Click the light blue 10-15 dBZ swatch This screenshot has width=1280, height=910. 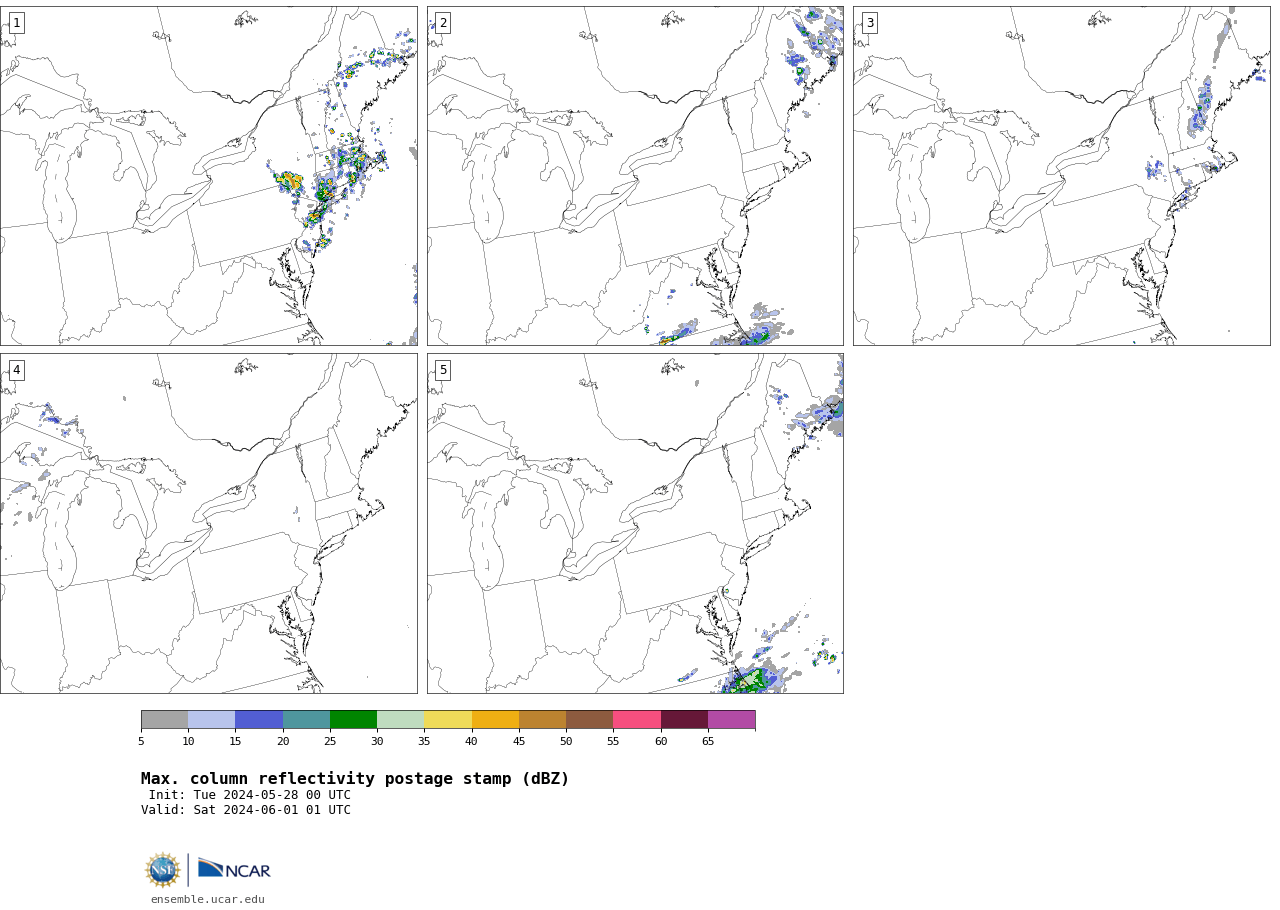[211, 720]
